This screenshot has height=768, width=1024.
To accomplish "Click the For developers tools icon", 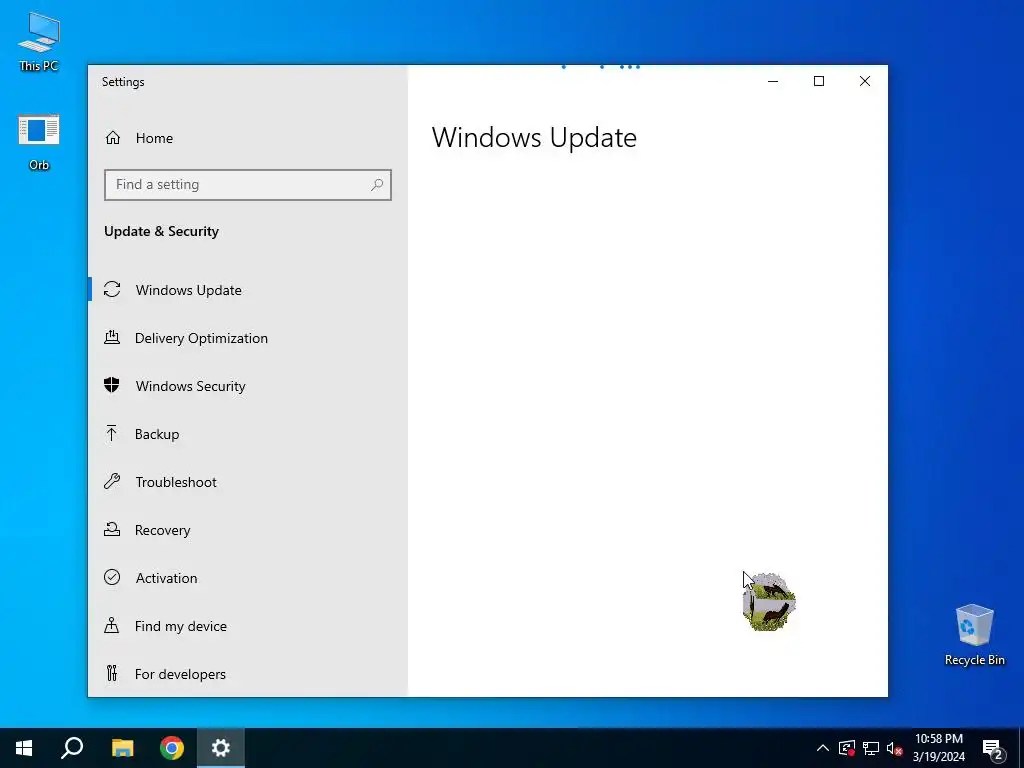I will (x=112, y=673).
